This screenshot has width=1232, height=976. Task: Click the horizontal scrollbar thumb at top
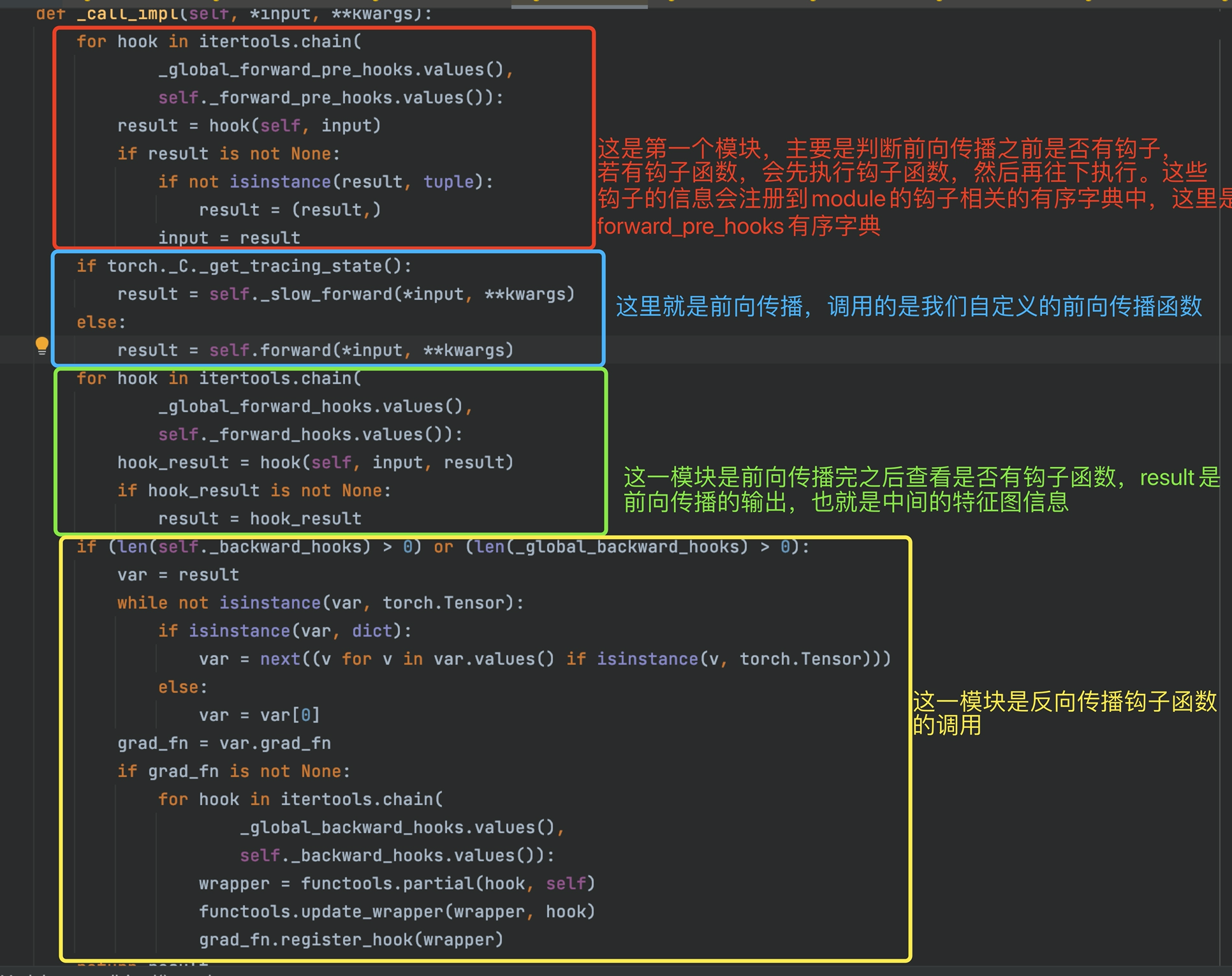pyautogui.click(x=579, y=6)
